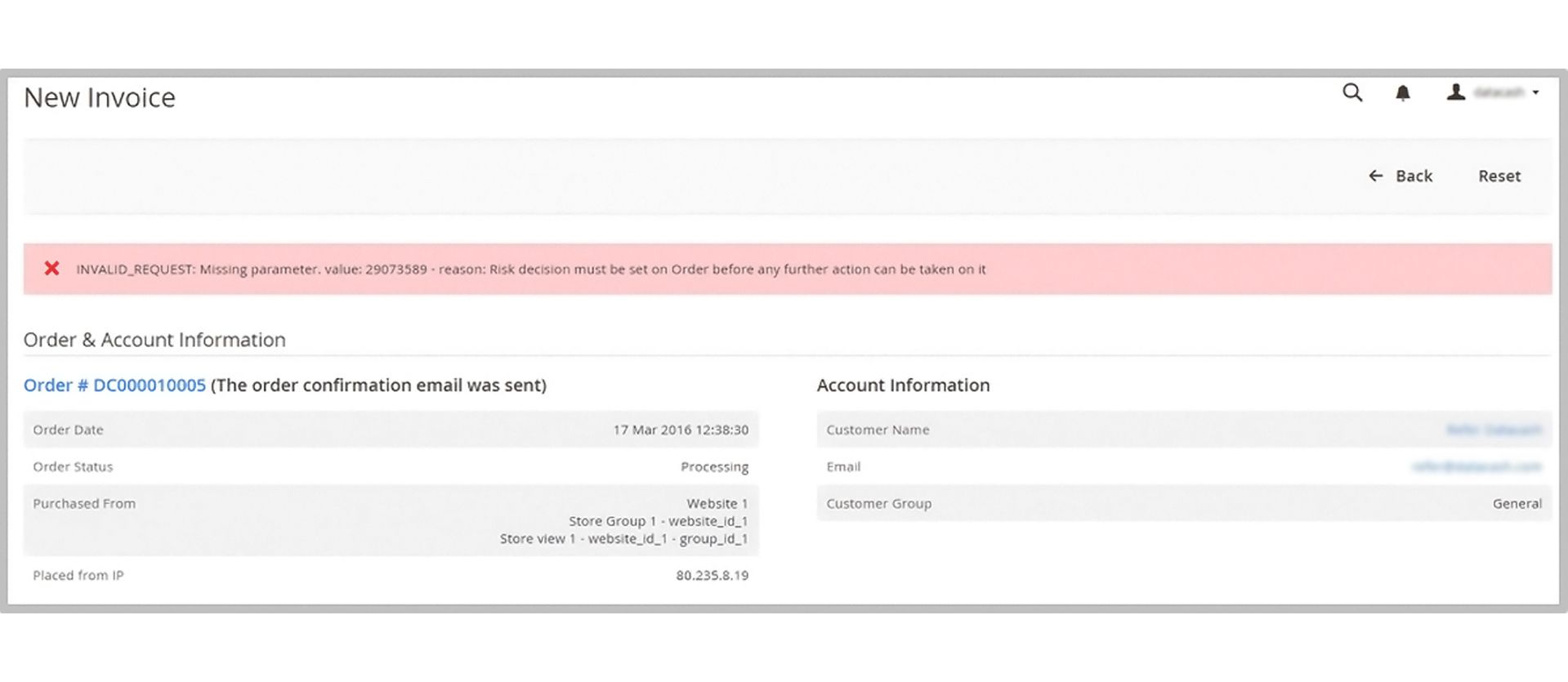Expand the account dropdown arrow
The image size is (1568, 682).
1536,93
